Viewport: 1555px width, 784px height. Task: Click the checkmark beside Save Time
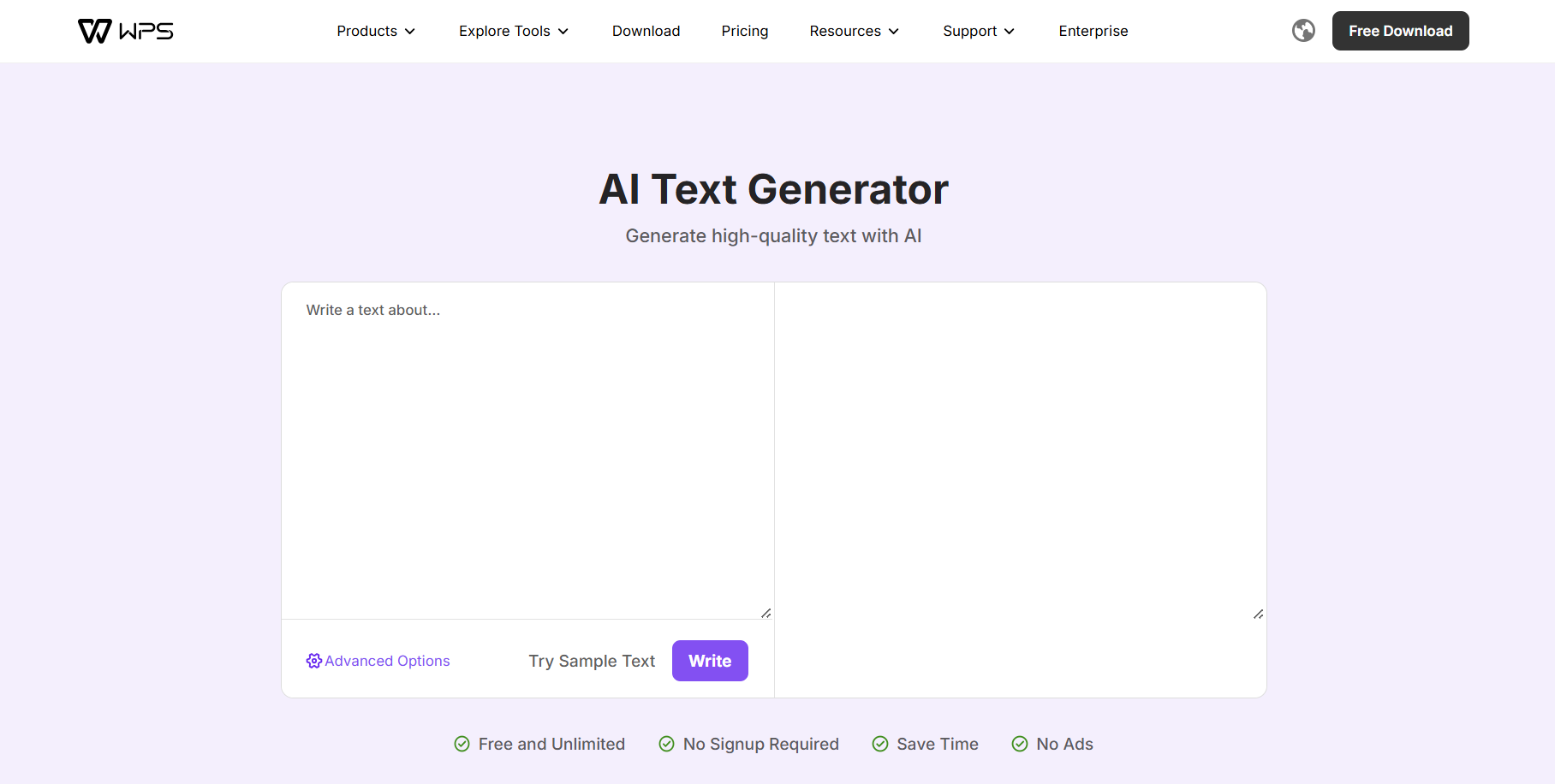(879, 744)
